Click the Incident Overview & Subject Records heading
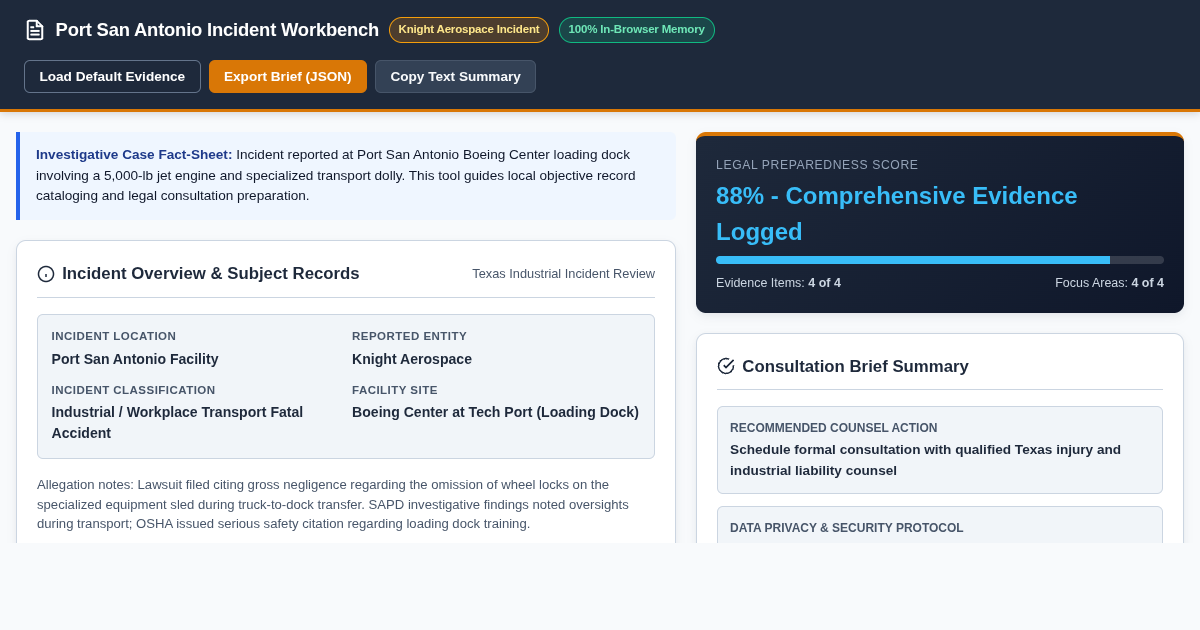 tap(211, 274)
